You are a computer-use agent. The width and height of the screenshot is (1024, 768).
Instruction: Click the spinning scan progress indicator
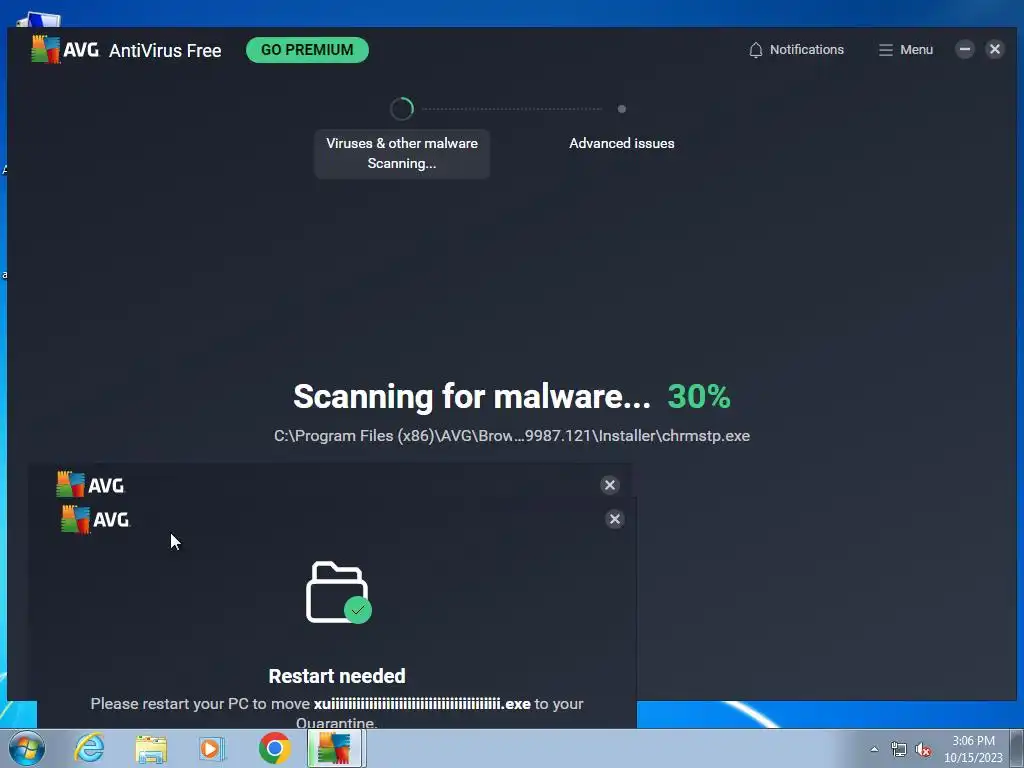[x=402, y=109]
